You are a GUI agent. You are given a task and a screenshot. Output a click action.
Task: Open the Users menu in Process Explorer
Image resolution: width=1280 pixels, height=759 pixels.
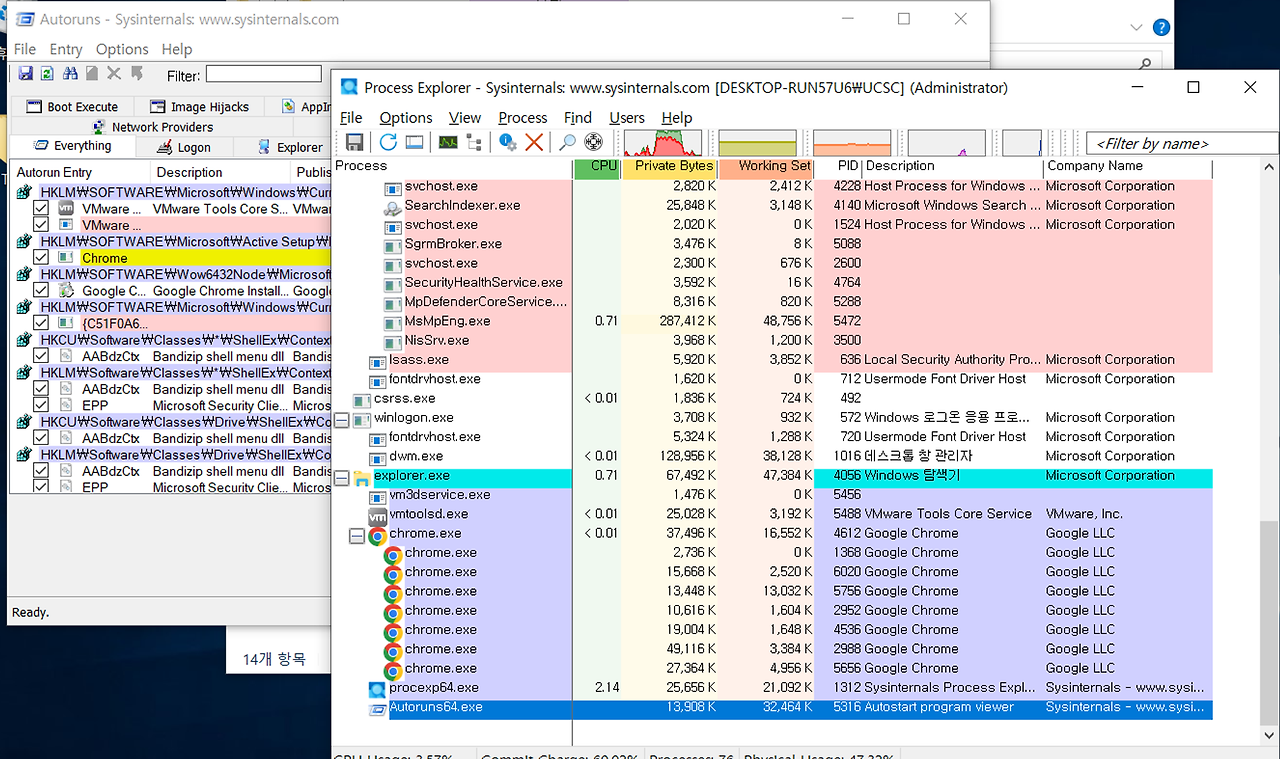(x=627, y=117)
